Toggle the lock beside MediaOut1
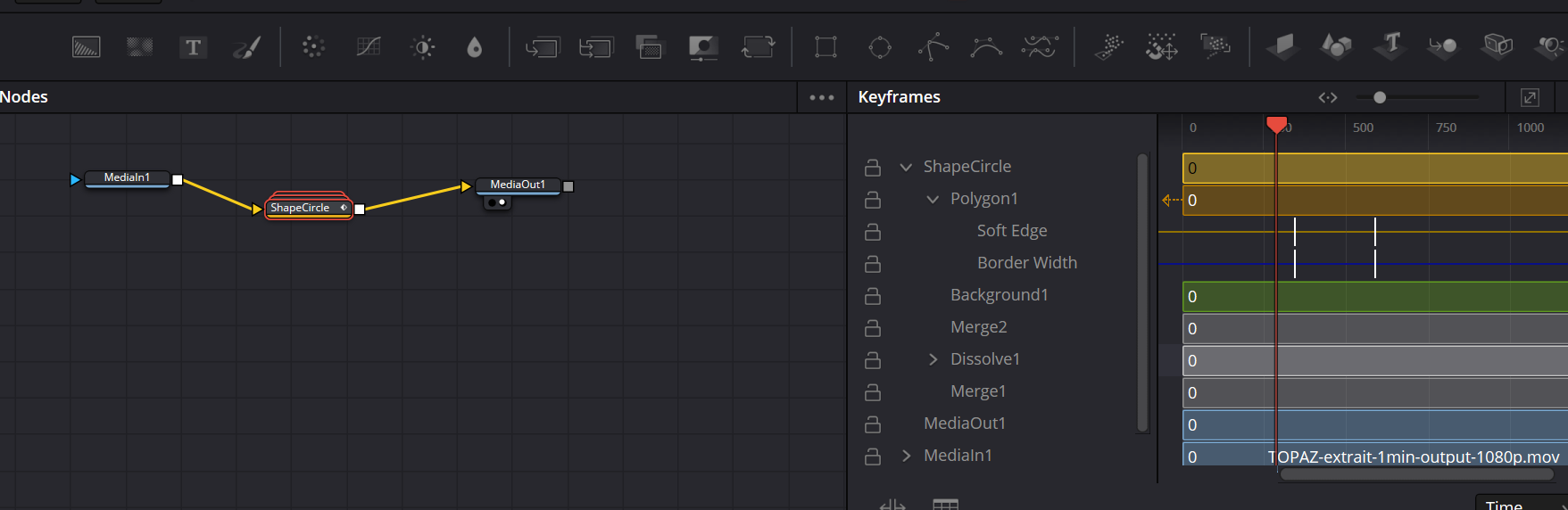Viewport: 1568px width, 510px height. 873,424
